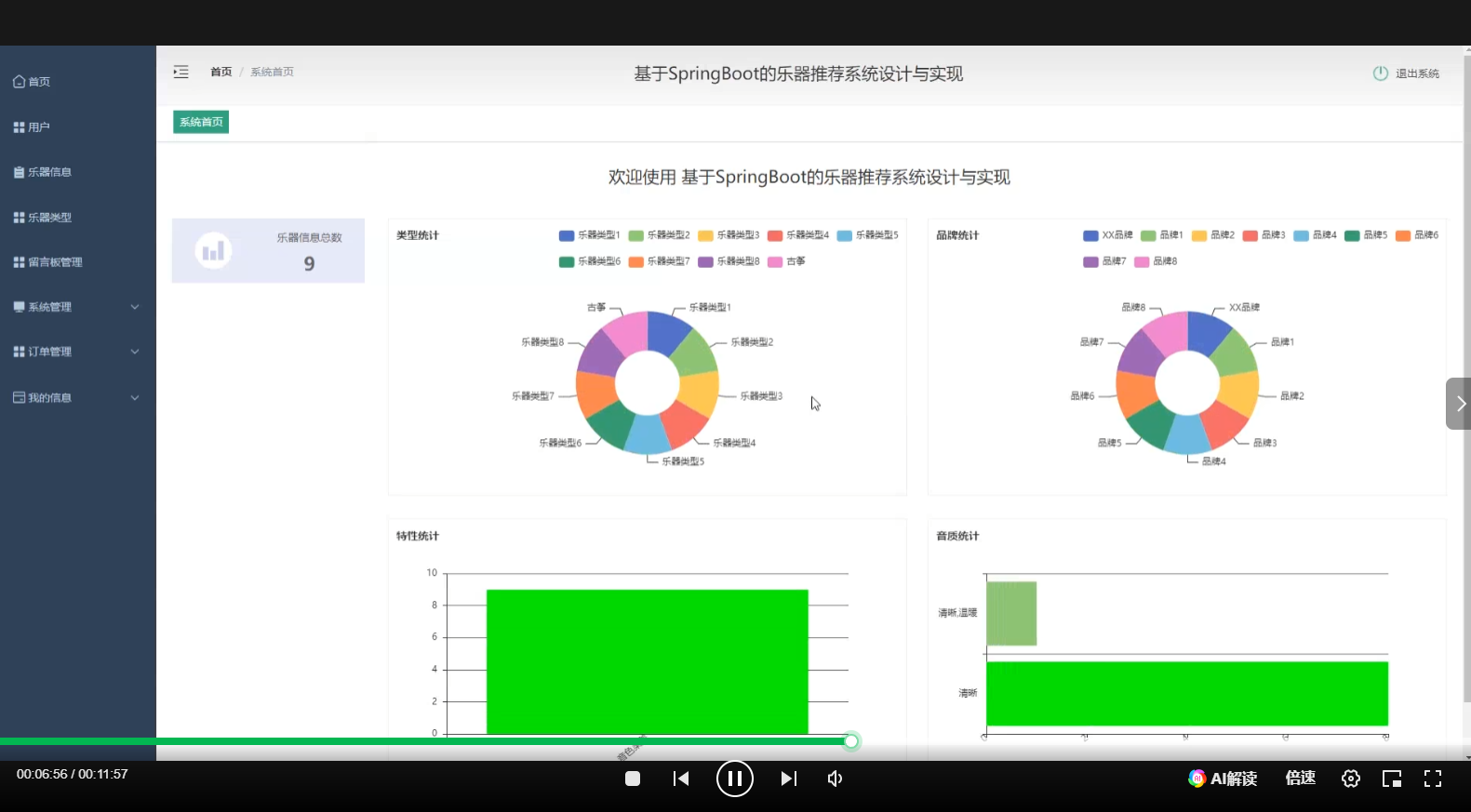Screen dimensions: 1471x812
Task: Click the green bar in 特性统计 chart
Action: tap(647, 661)
